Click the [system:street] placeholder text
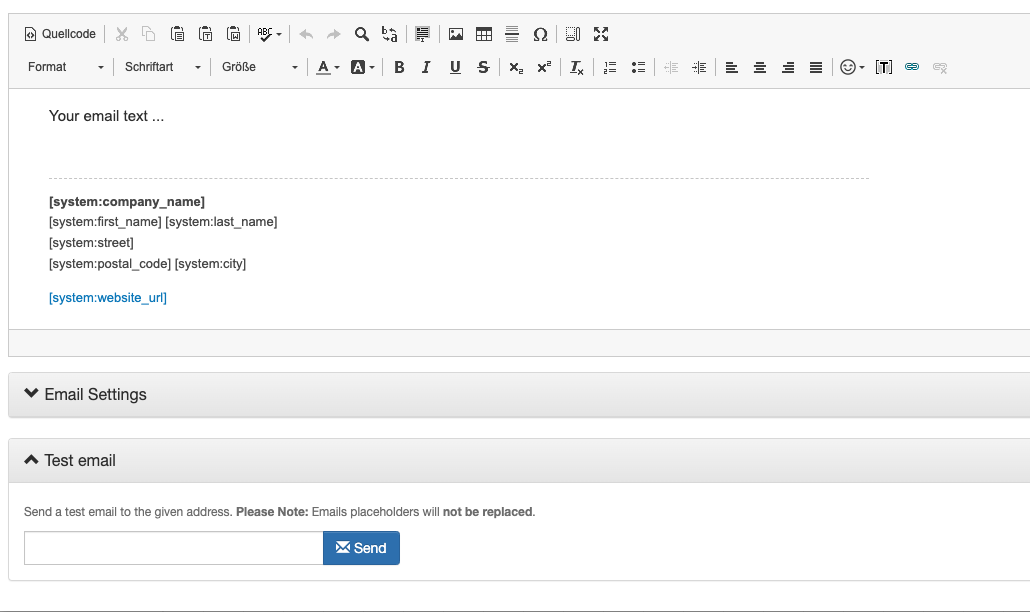This screenshot has width=1030, height=612. pos(91,243)
